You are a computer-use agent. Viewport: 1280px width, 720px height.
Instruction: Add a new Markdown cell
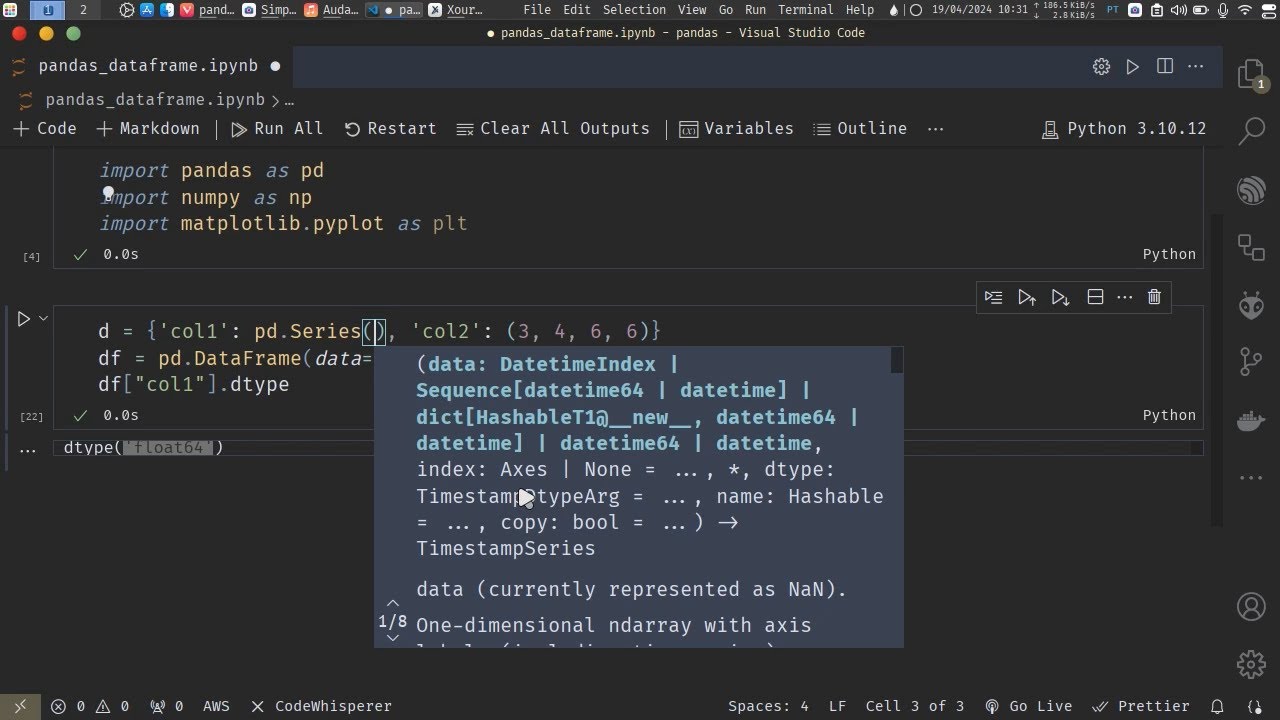coord(148,129)
